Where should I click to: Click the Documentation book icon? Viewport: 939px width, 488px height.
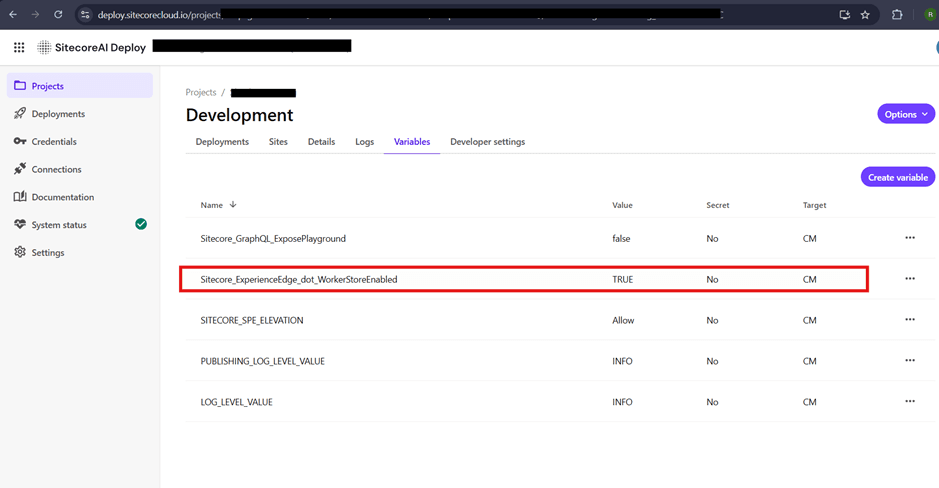(x=20, y=197)
